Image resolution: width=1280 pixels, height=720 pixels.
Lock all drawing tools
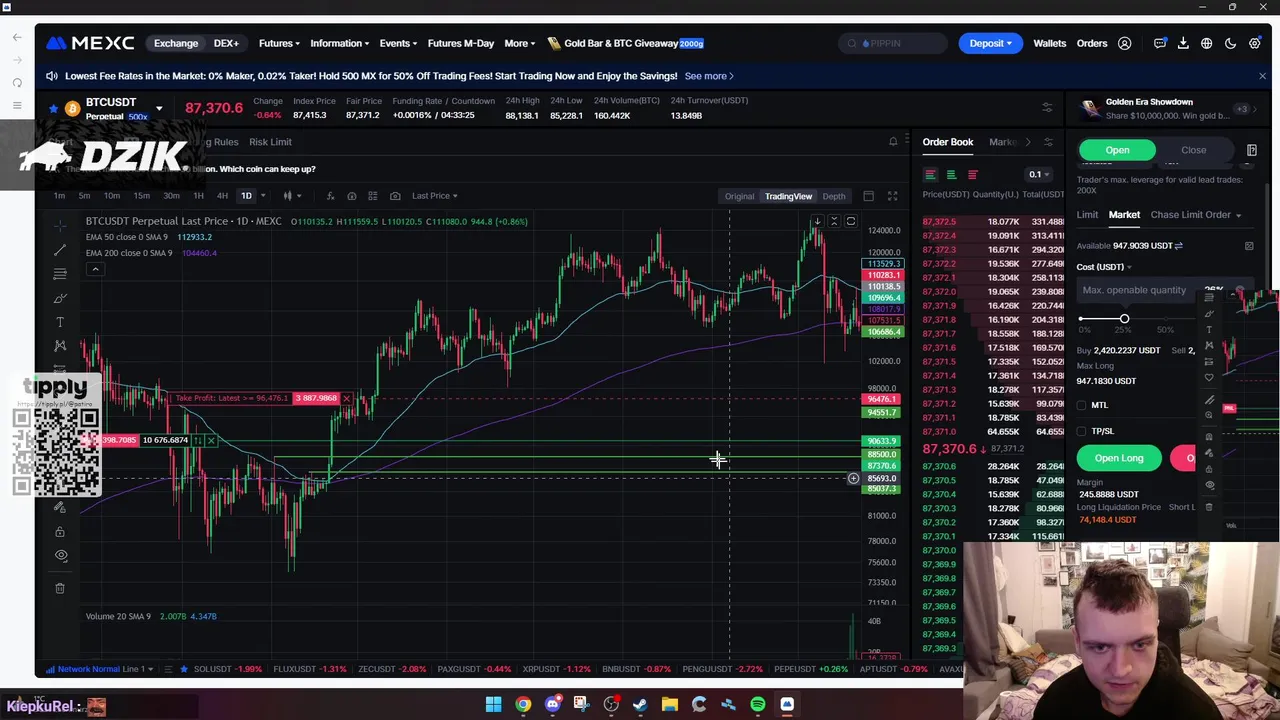click(60, 531)
